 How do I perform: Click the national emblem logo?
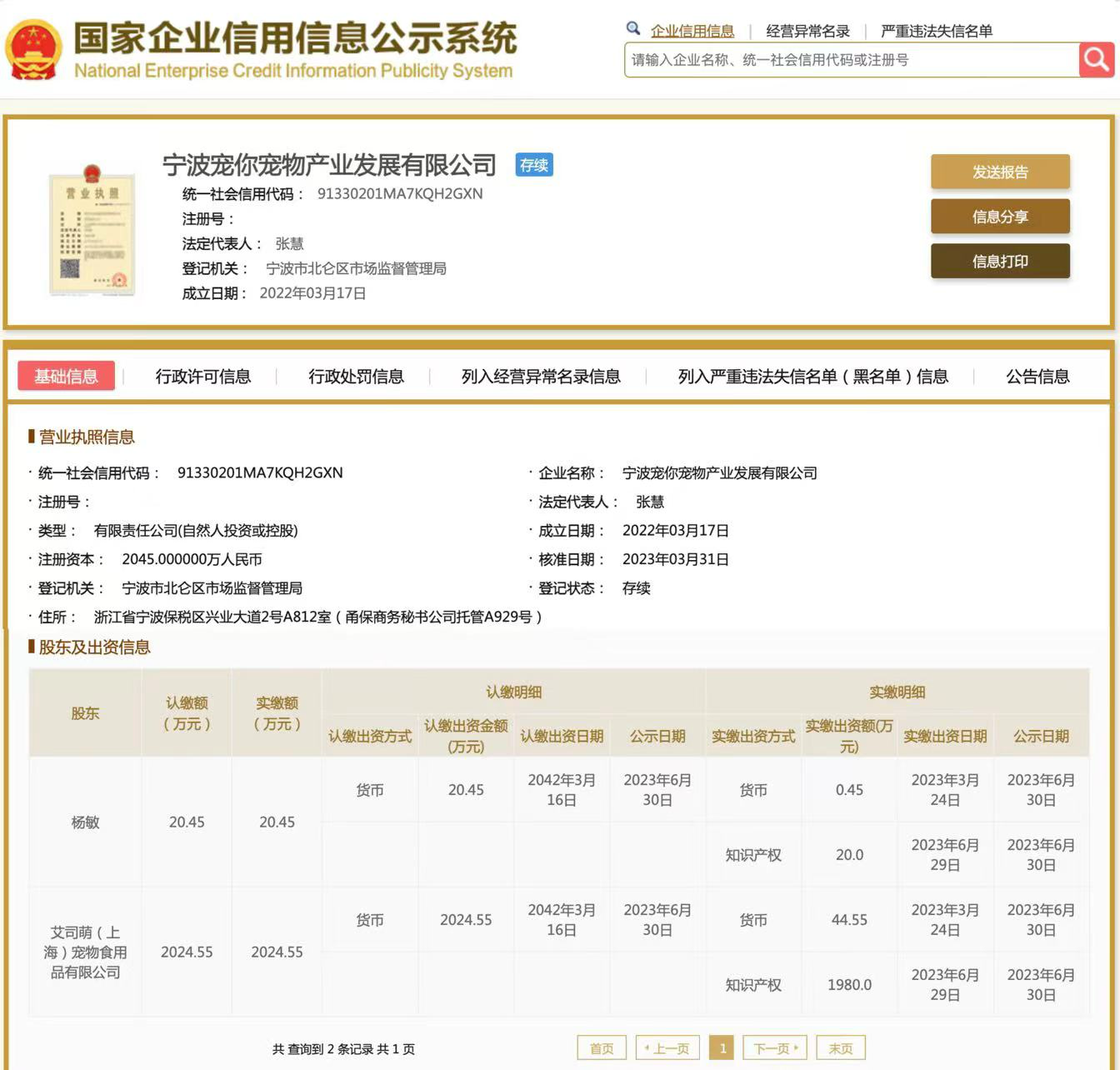tap(33, 50)
